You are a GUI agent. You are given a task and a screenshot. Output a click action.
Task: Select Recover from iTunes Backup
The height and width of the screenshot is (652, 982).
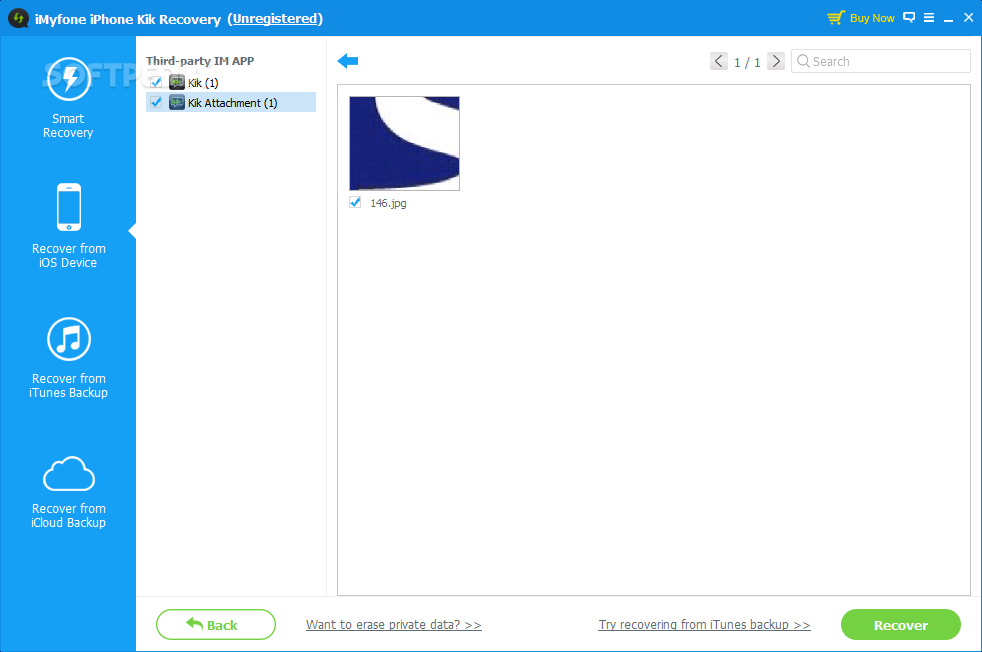tap(68, 358)
